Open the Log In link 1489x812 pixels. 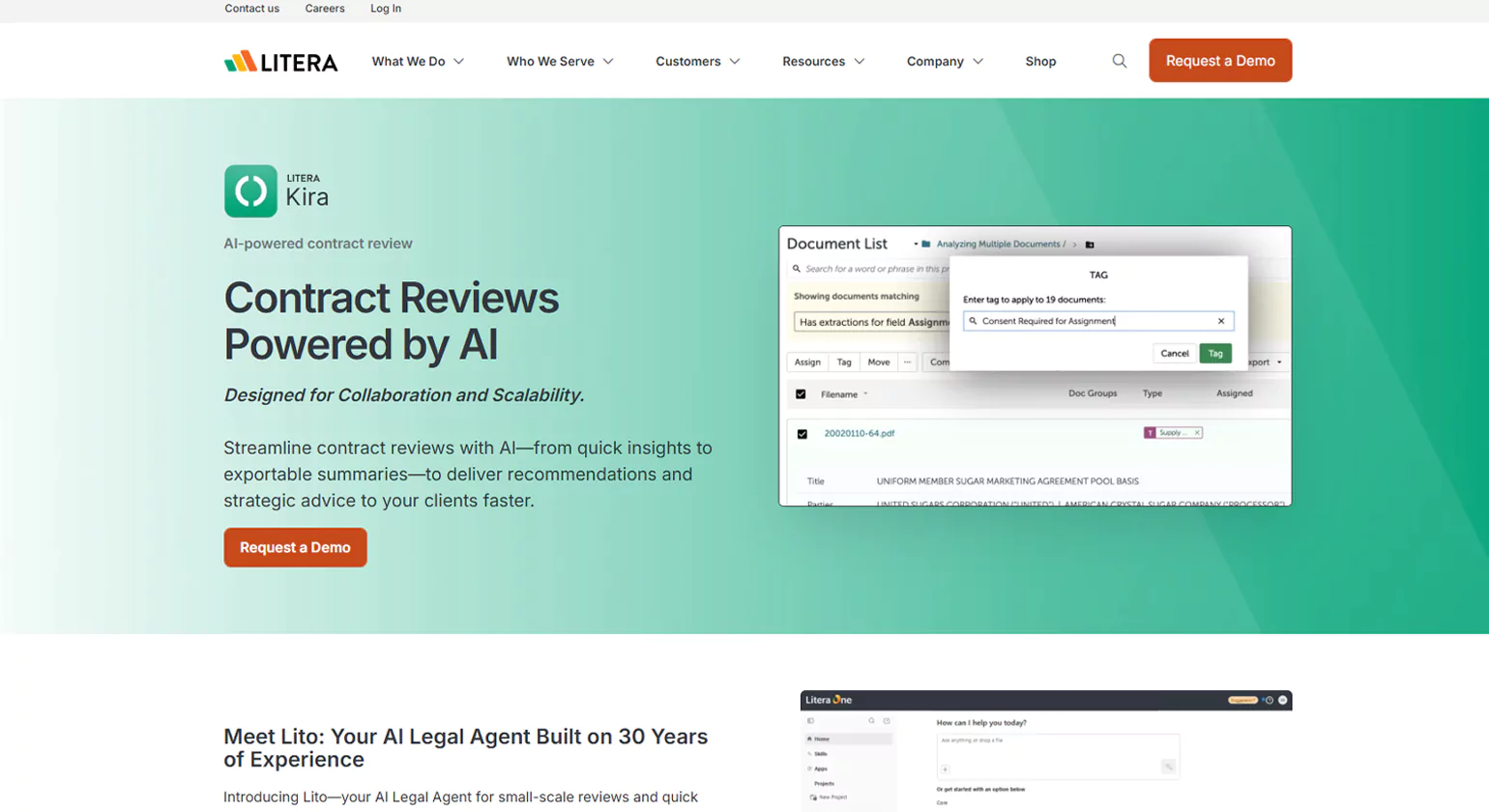pos(385,9)
